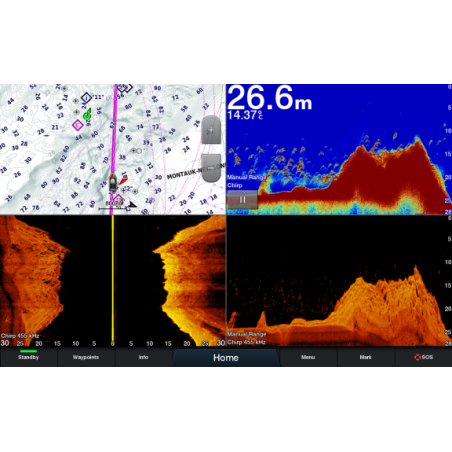Viewport: 452px width, 452px height.
Task: Tap the yellow SideVü center line
Action: pyautogui.click(x=113, y=281)
